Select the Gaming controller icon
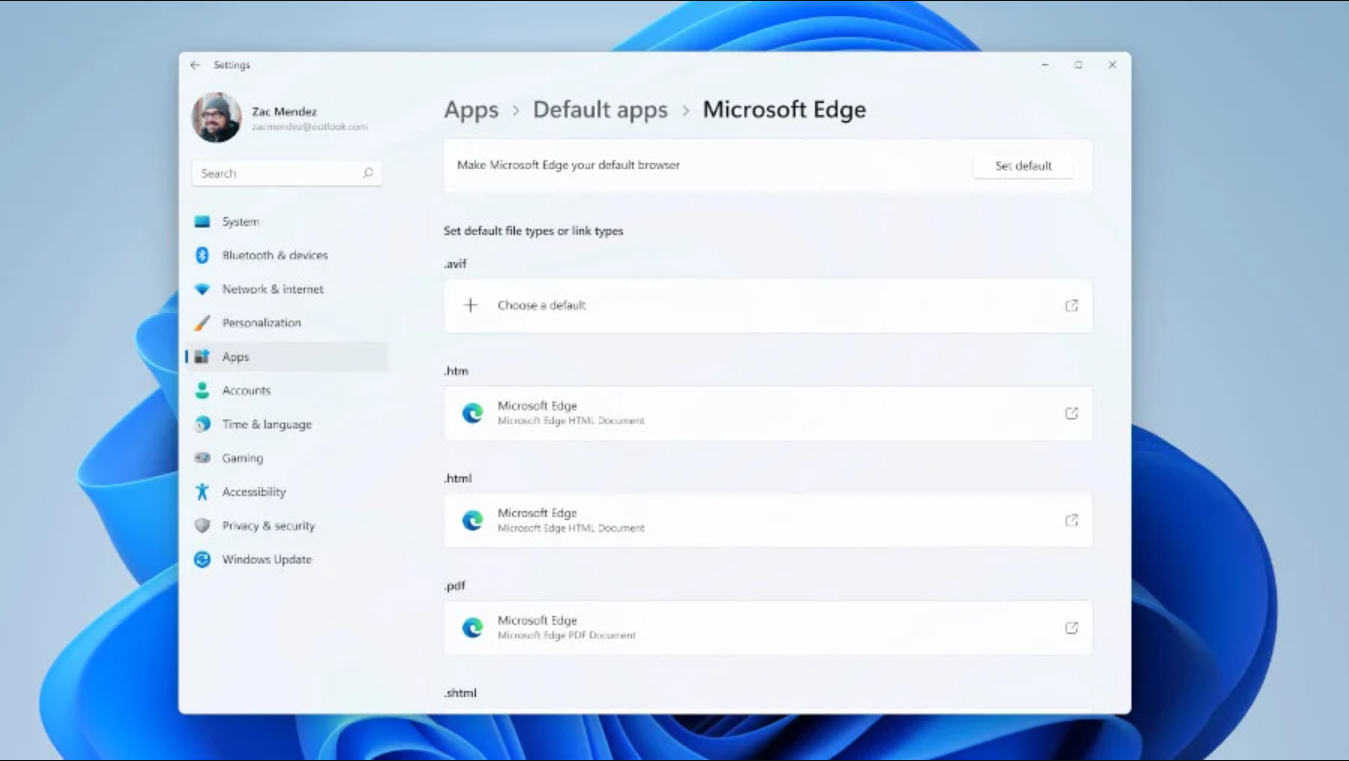Screen dimensions: 1349x761 click(202, 458)
